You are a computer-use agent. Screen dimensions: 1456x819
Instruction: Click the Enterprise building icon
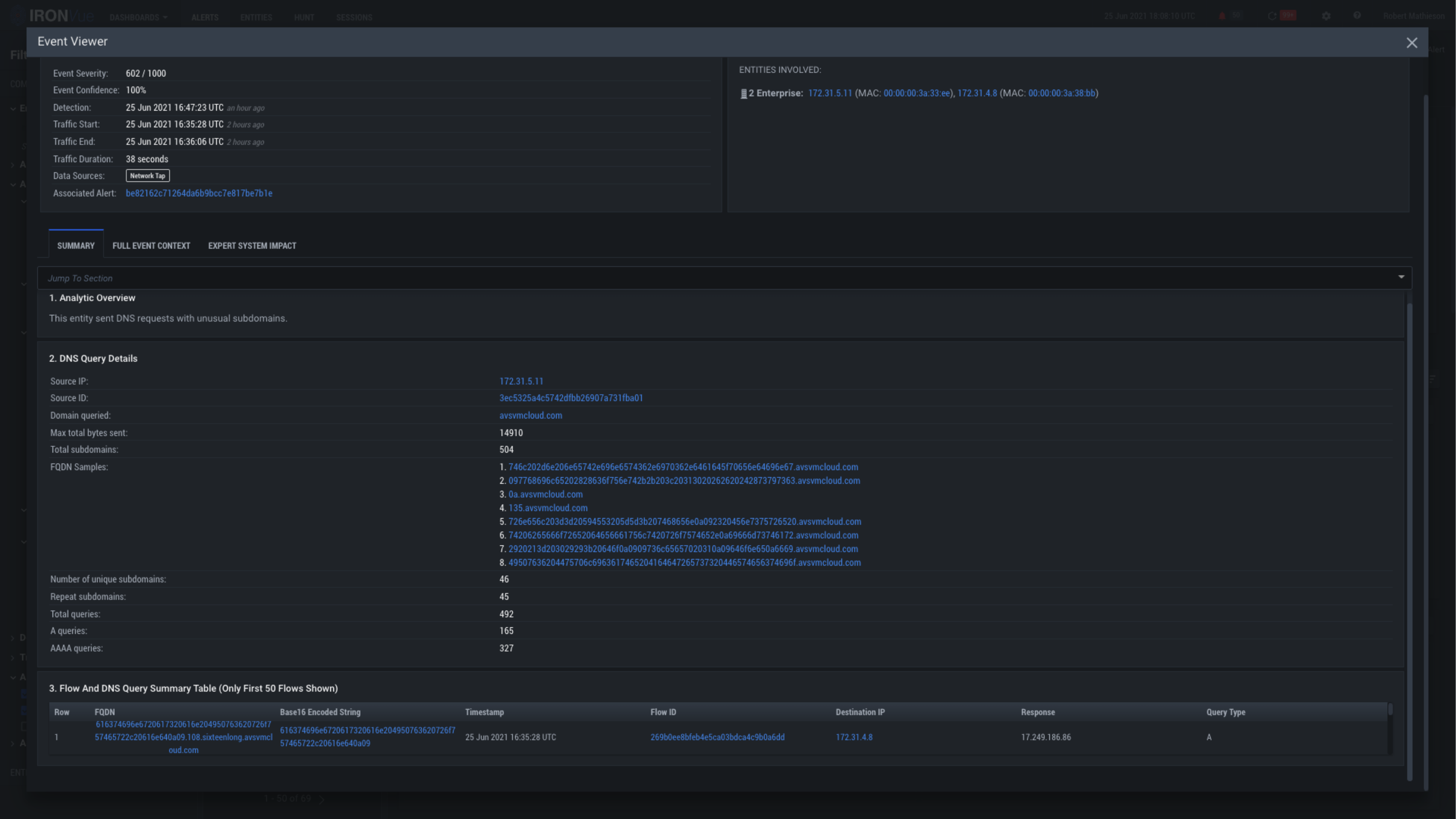[x=743, y=94]
